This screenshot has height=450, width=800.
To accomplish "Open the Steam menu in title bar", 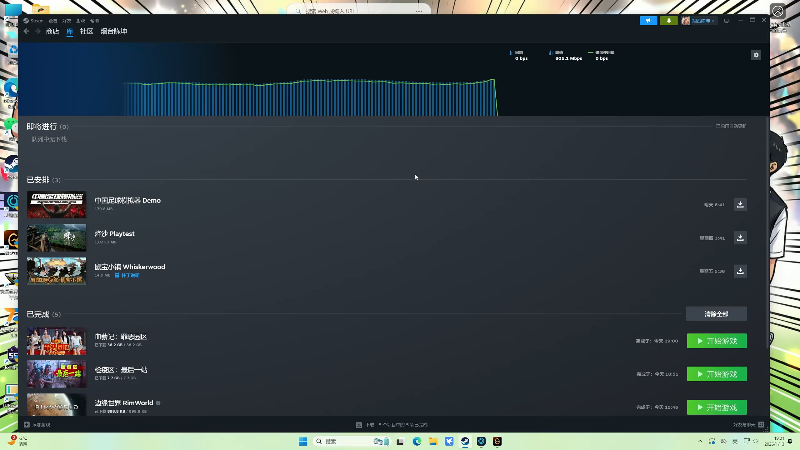I will pos(33,21).
